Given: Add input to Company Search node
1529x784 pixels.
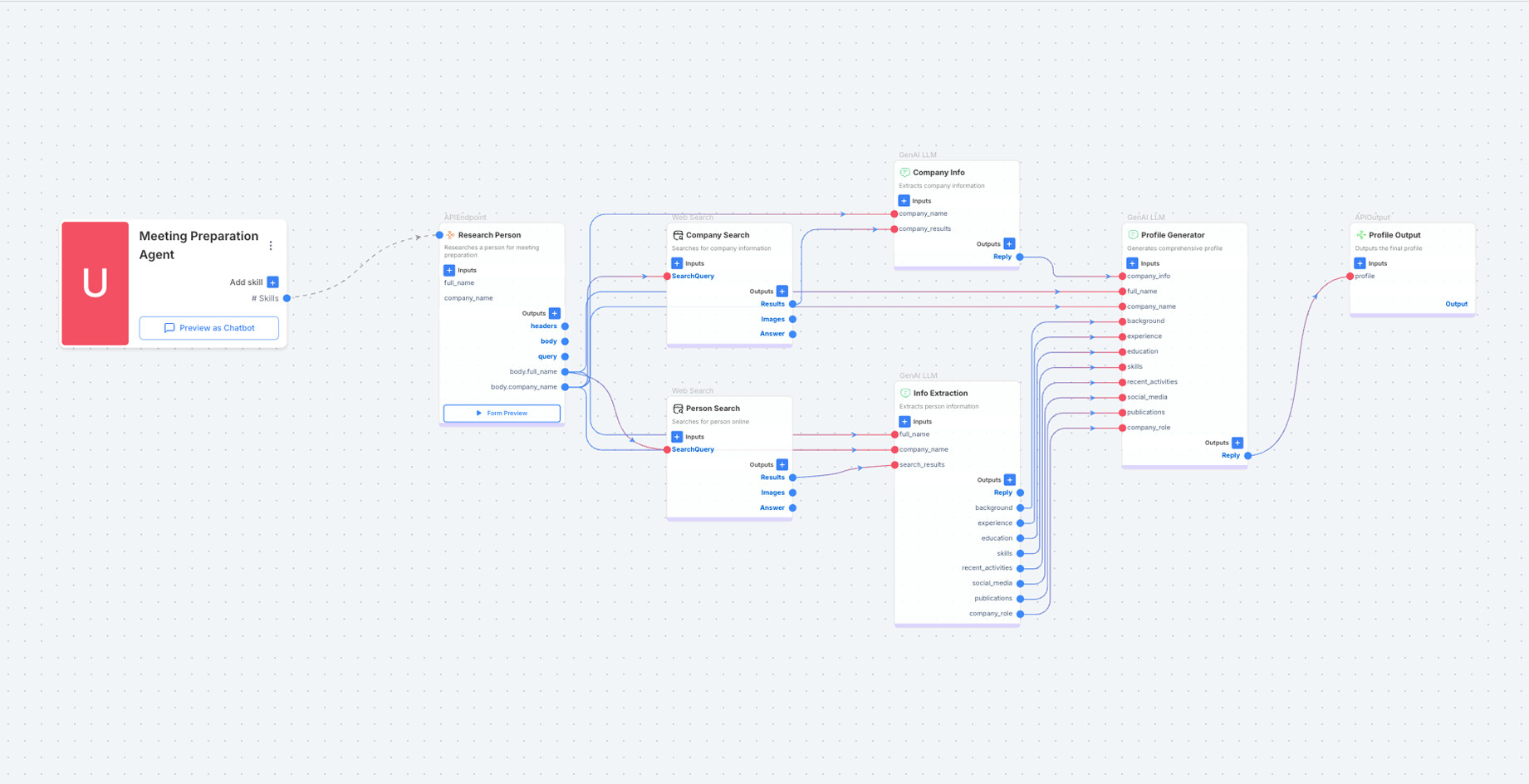Looking at the screenshot, I should click(677, 263).
